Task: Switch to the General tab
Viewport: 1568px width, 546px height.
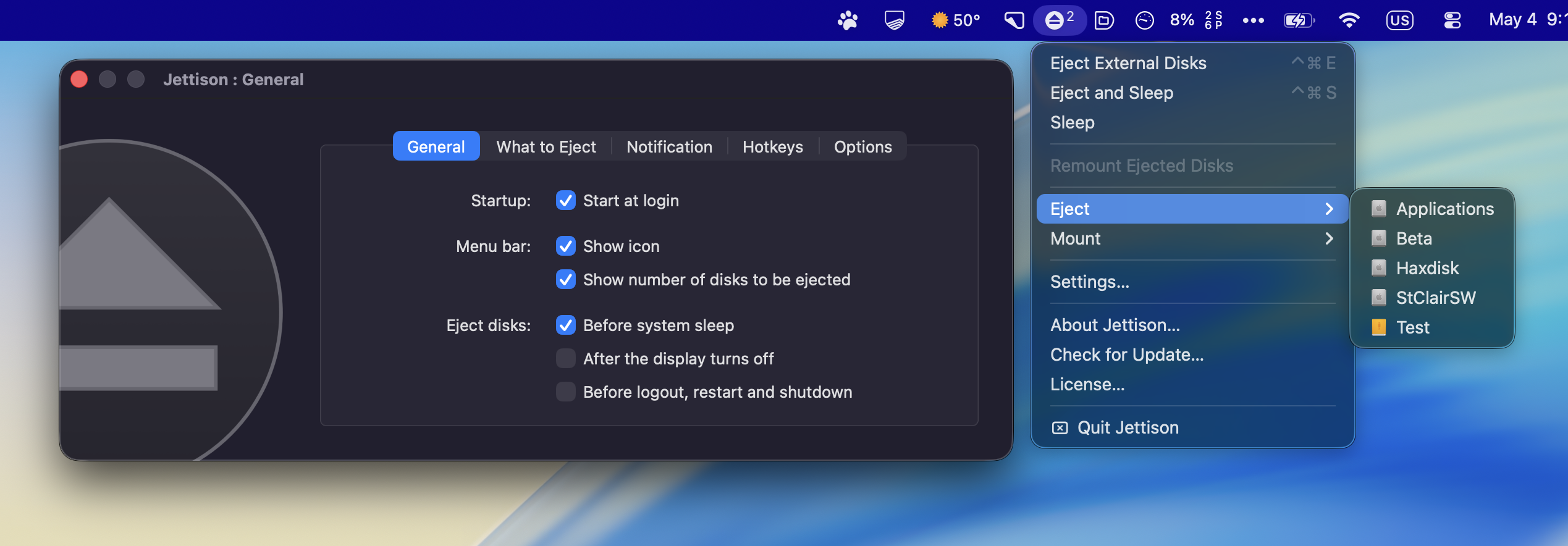Action: click(436, 146)
